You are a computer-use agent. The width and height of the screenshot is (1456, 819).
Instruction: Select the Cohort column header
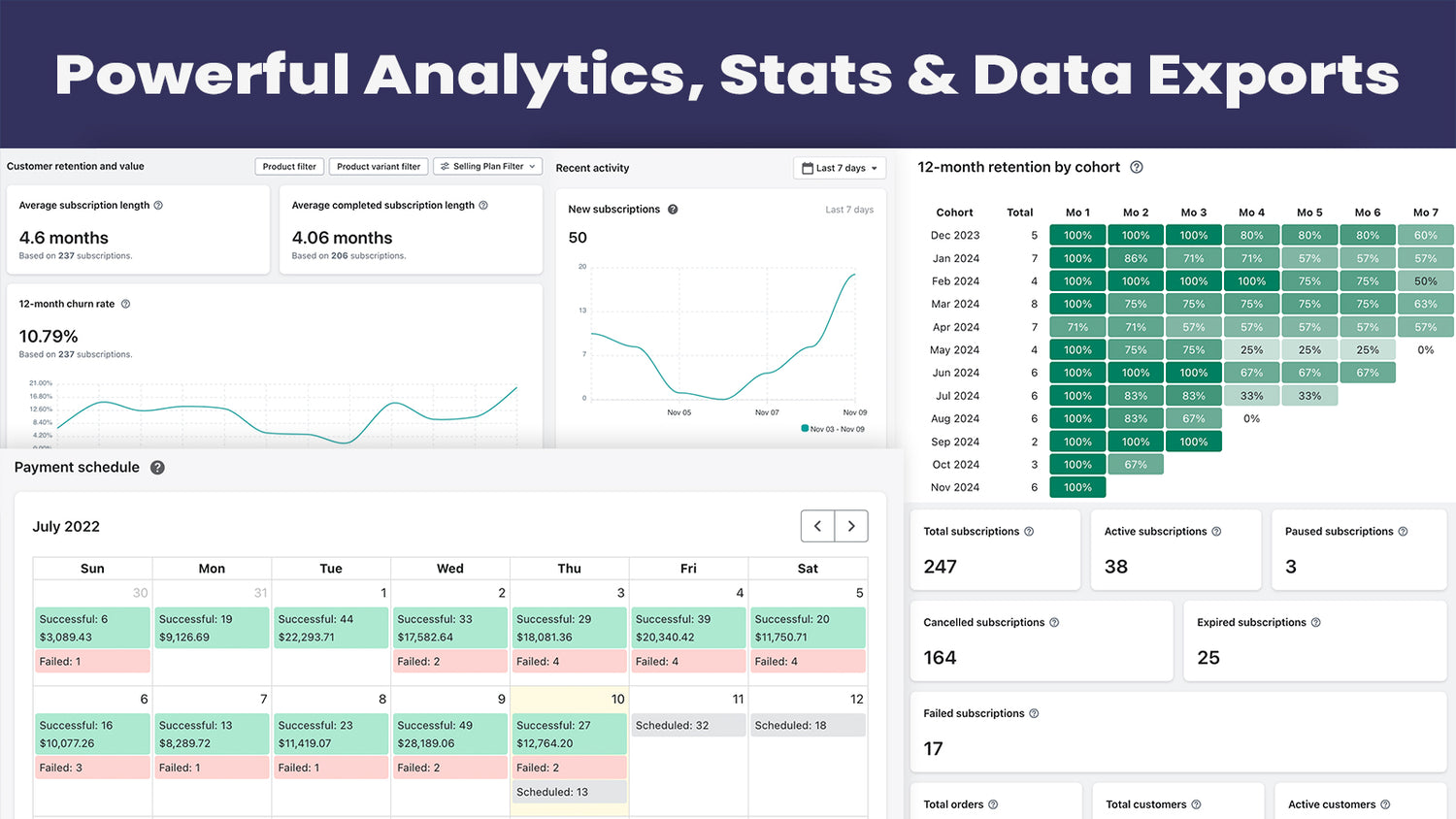click(954, 213)
